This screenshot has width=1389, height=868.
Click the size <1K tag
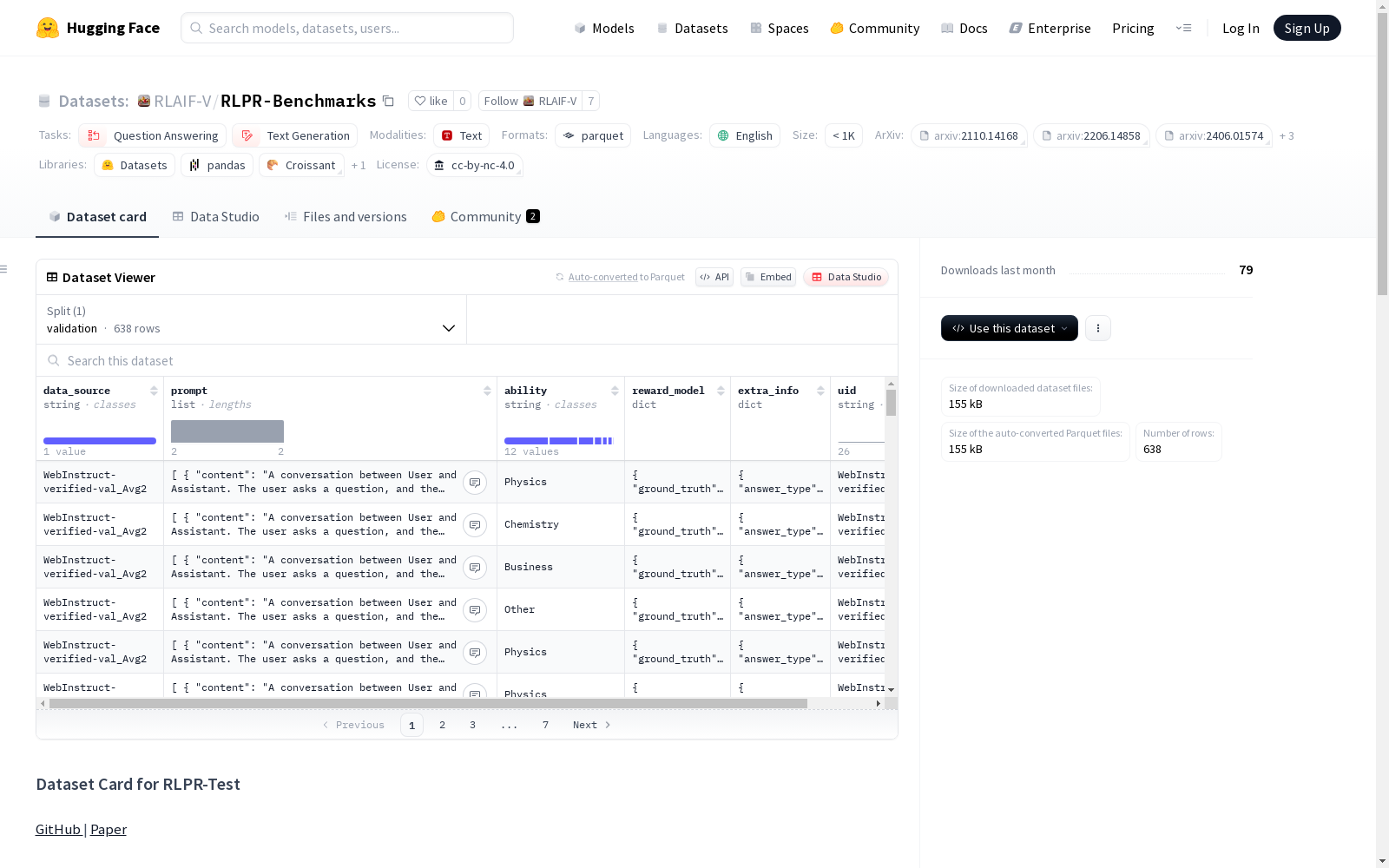(844, 135)
